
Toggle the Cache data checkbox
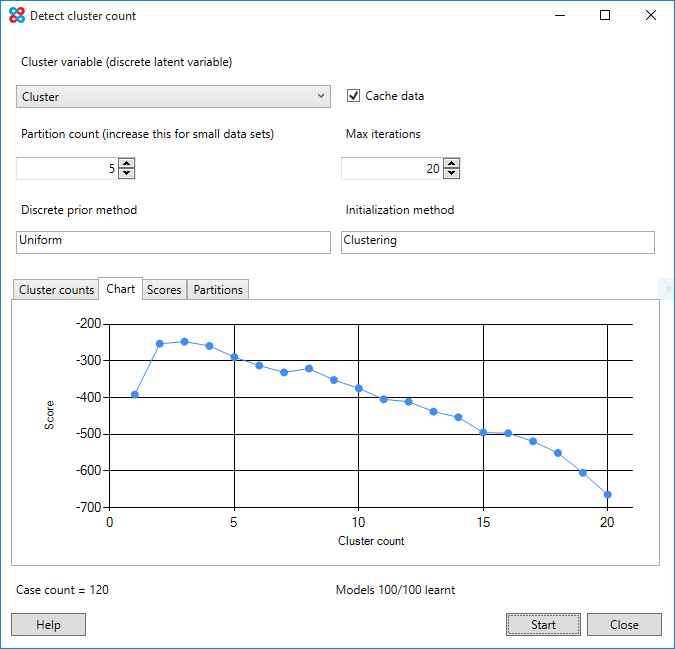(353, 96)
